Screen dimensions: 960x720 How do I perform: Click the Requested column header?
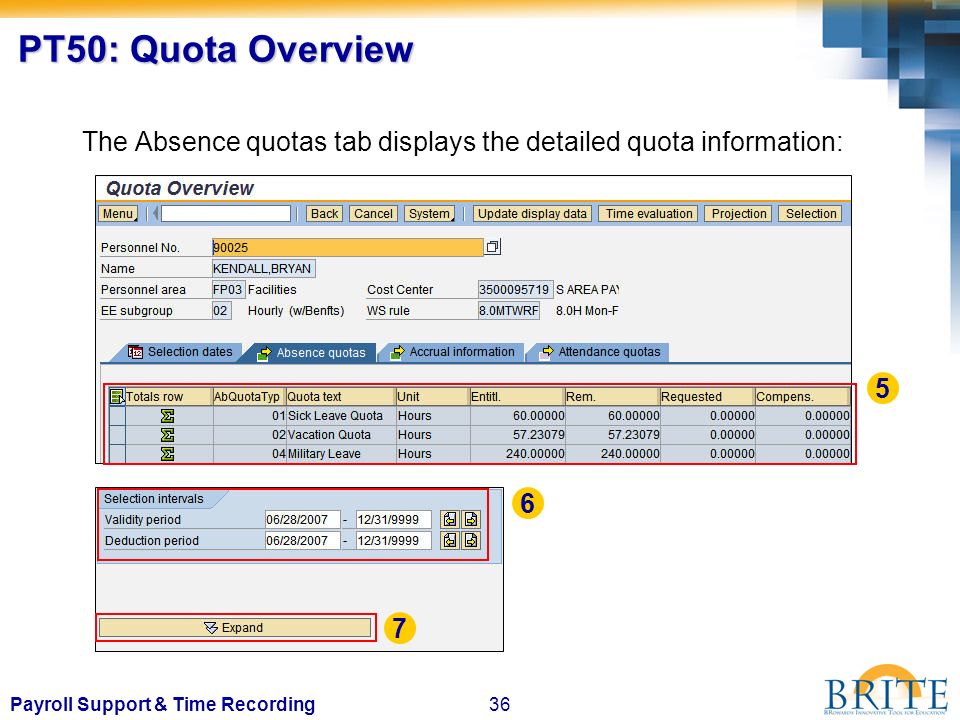point(707,397)
